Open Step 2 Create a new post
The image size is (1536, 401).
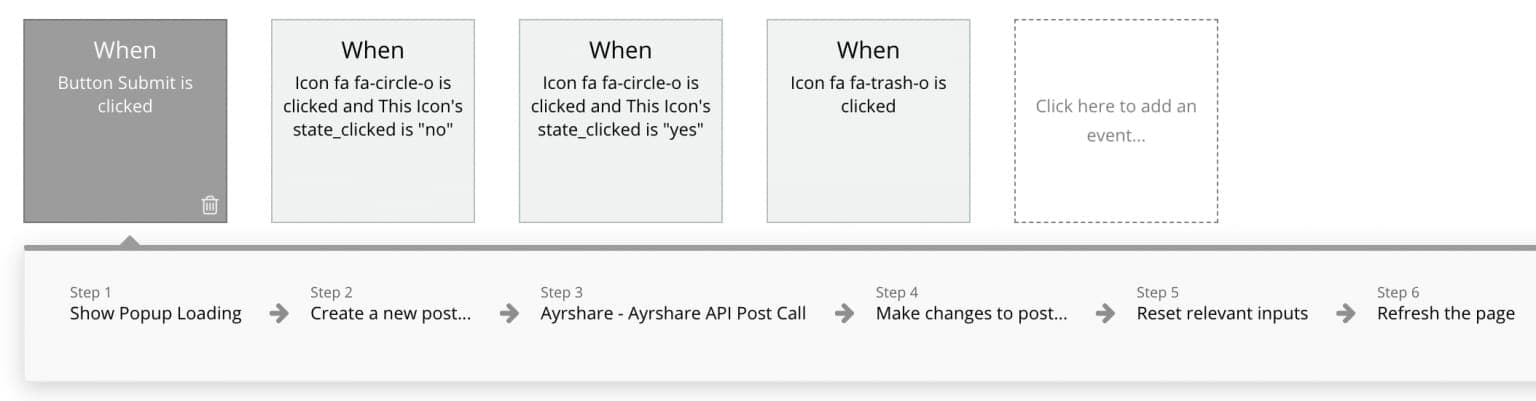point(391,304)
